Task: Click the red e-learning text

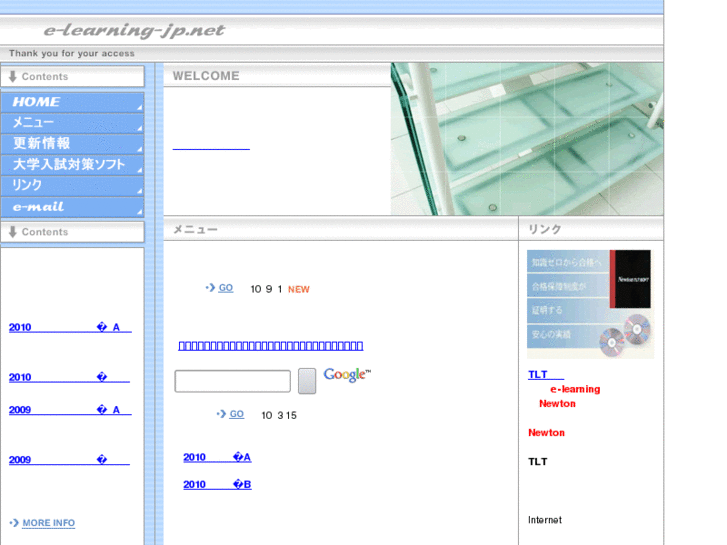Action: tap(575, 389)
